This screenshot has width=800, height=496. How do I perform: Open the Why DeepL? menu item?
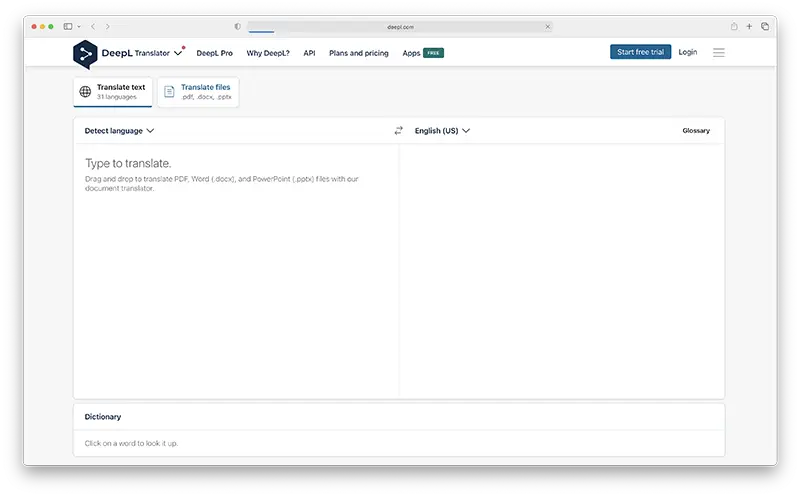(268, 53)
